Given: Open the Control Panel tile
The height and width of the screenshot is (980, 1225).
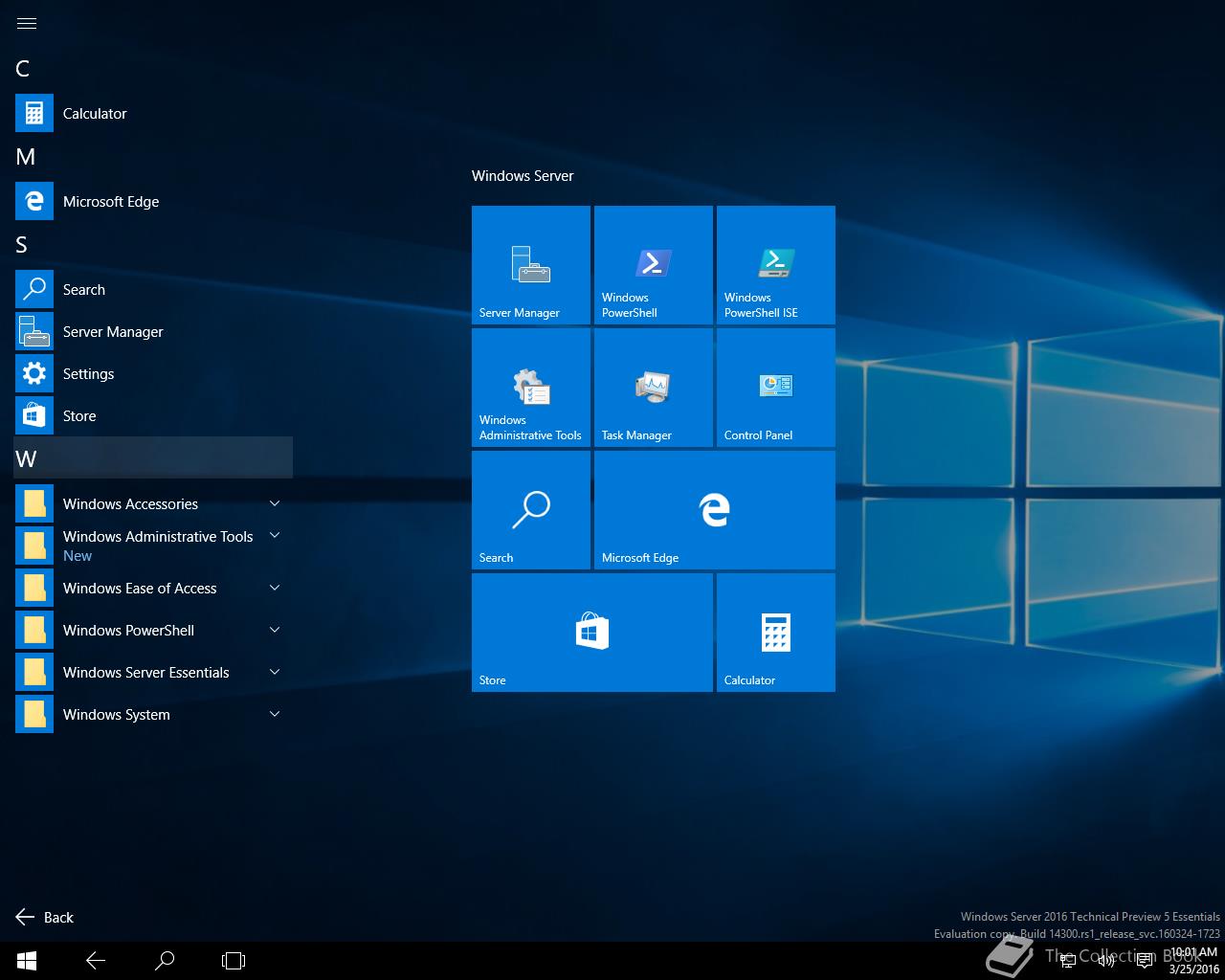Looking at the screenshot, I should pos(776,388).
